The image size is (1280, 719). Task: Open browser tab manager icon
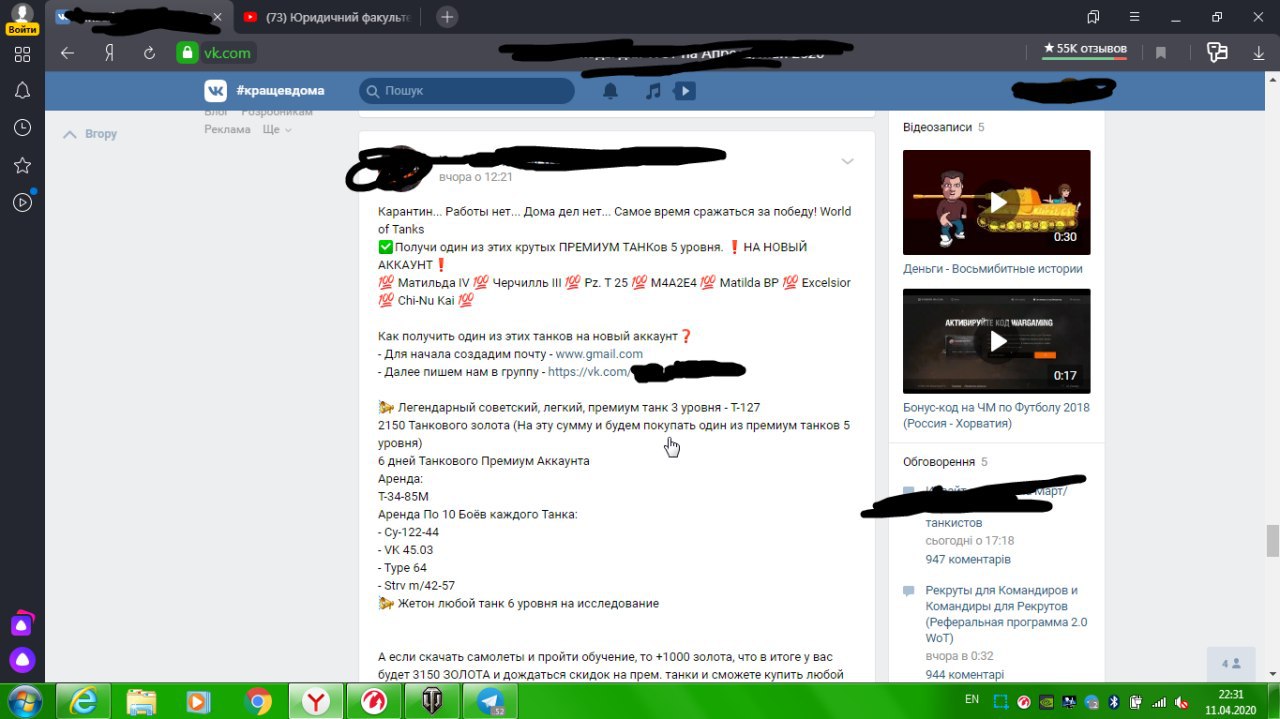1093,17
